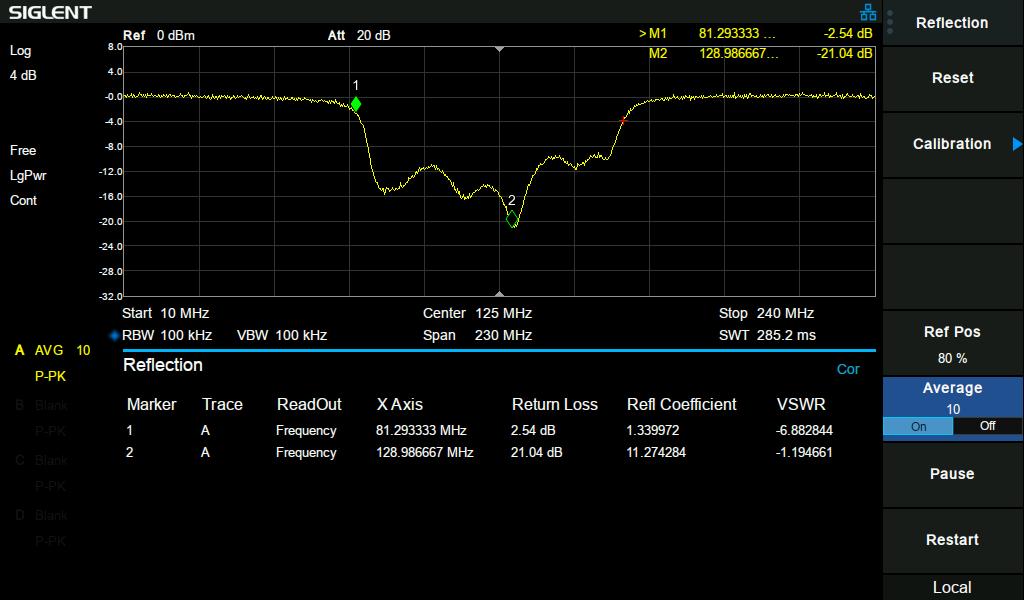Viewport: 1024px width, 600px height.
Task: Click the SIGLENT logo
Action: coord(50,13)
